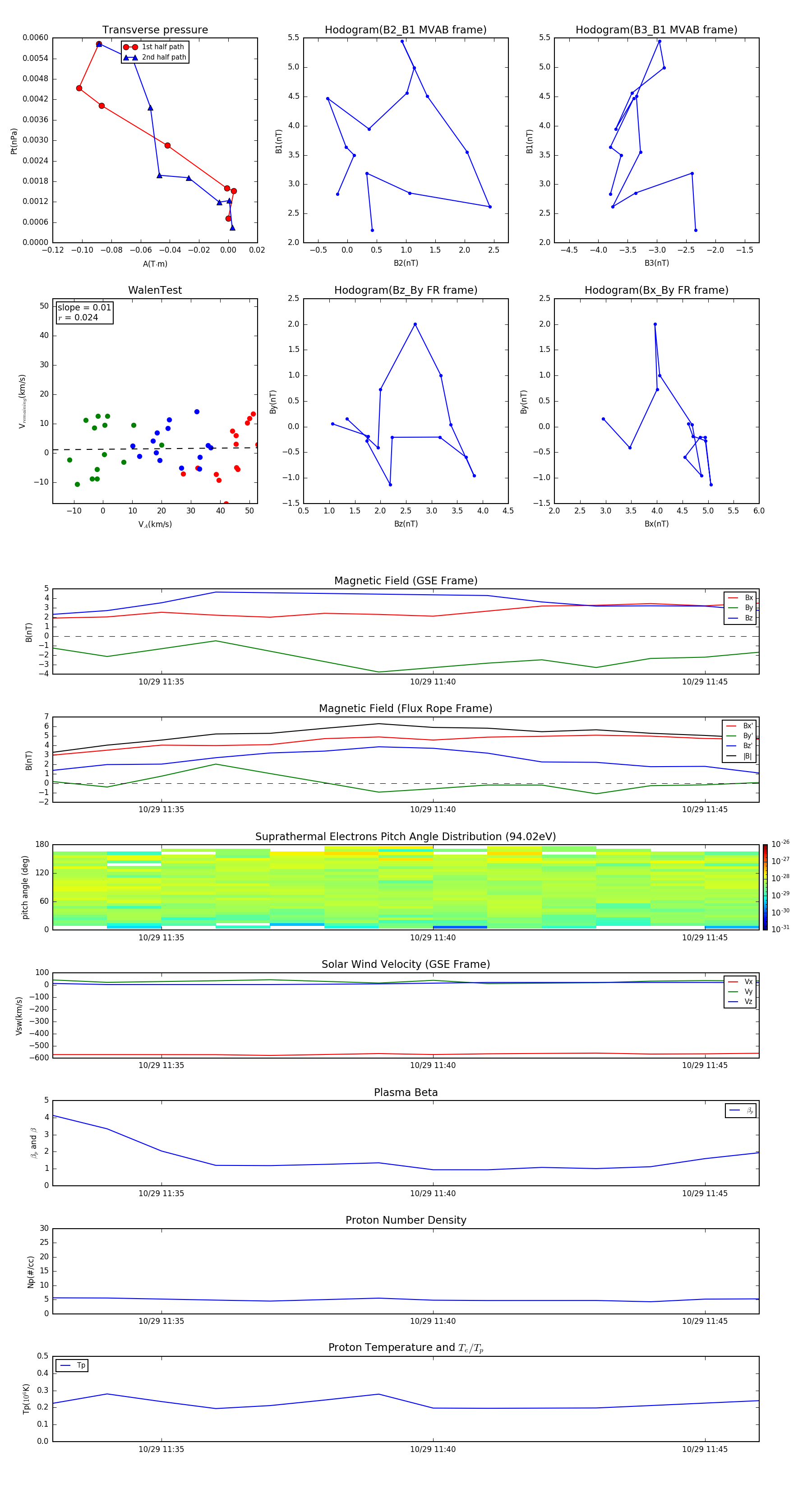
Task: Click the "Hodogram(B2_B1 MVAB frame)" title
Action: point(406,29)
